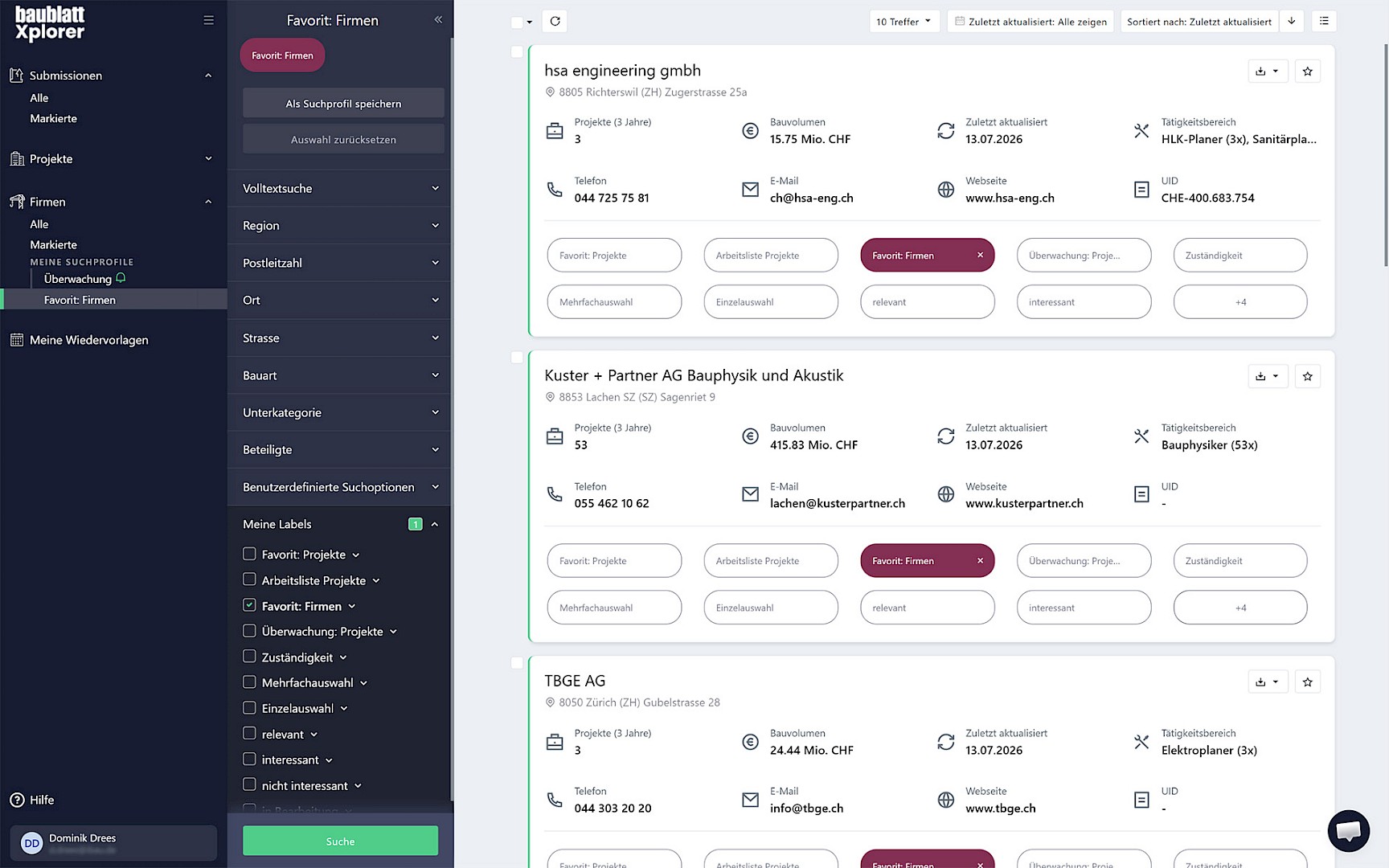The image size is (1389, 868).
Task: Show +4 more labels on hsa engineering card
Action: (1240, 302)
